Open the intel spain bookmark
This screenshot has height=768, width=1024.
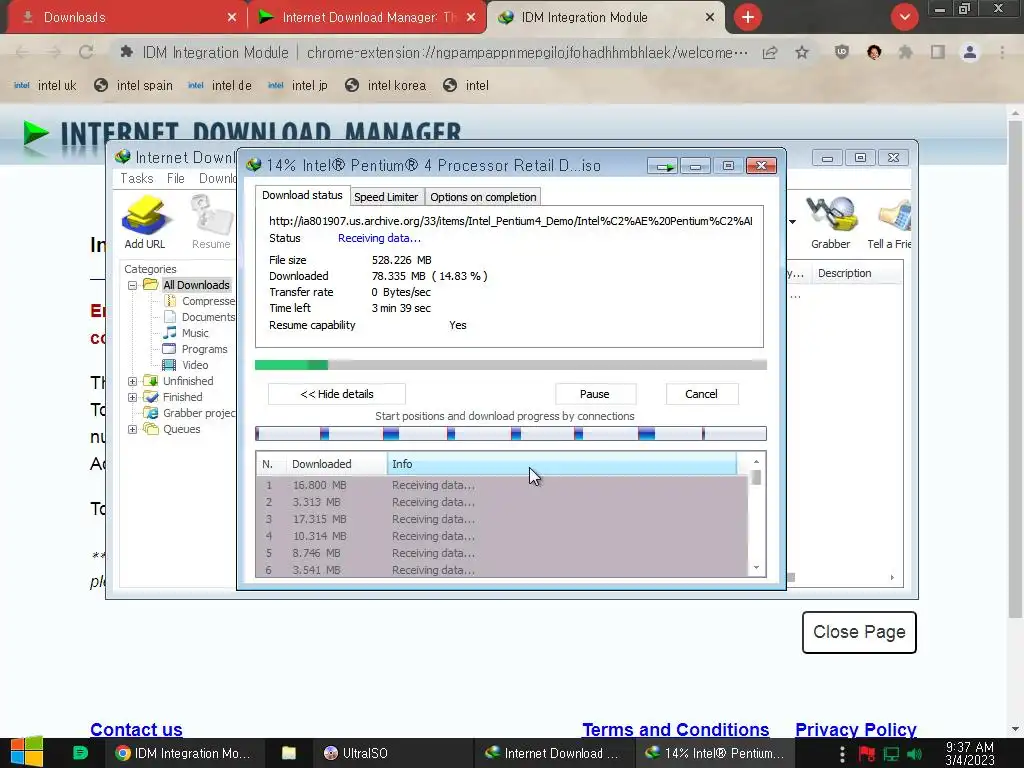(x=134, y=86)
